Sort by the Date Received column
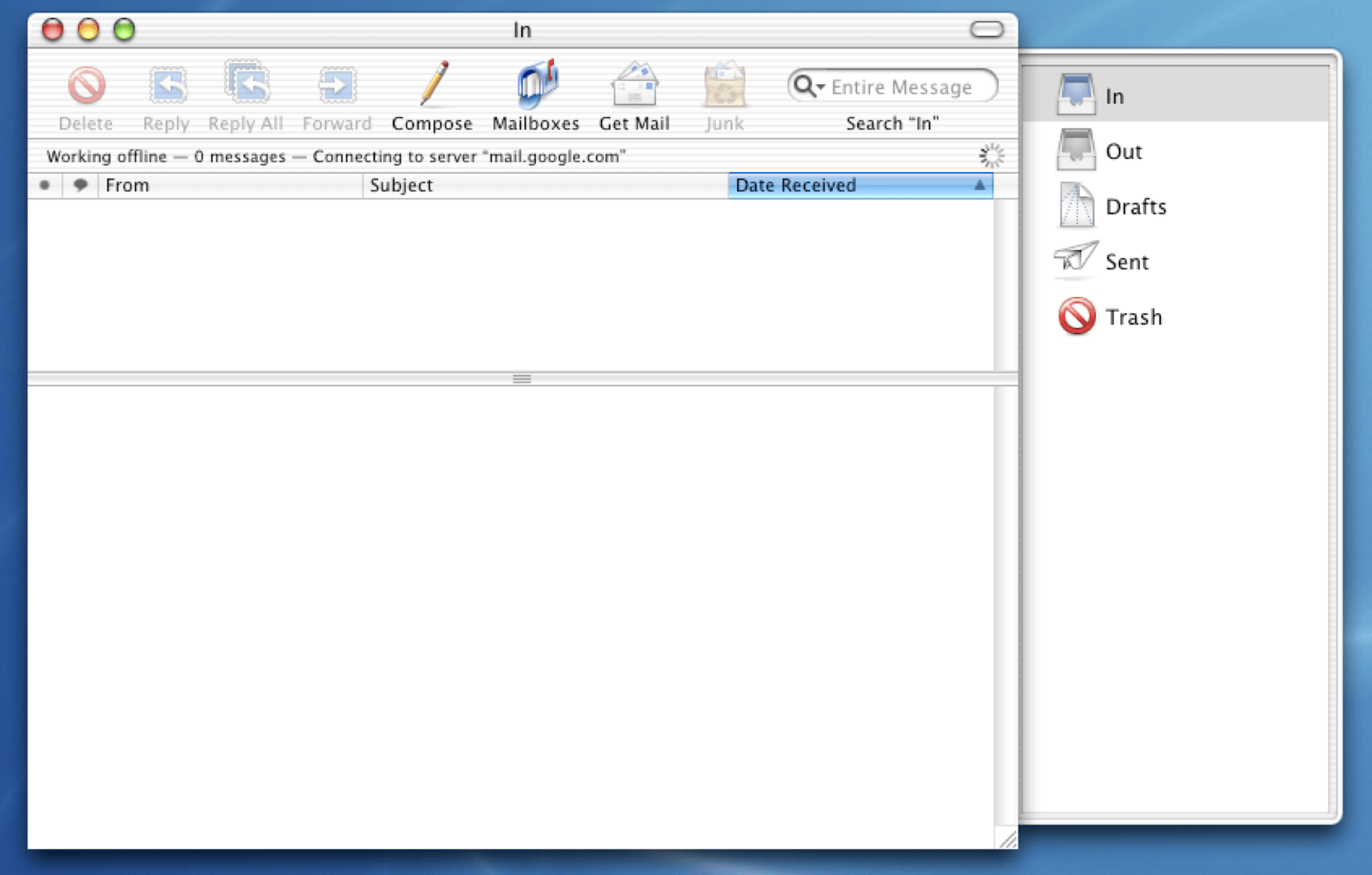This screenshot has width=1372, height=875. (860, 185)
